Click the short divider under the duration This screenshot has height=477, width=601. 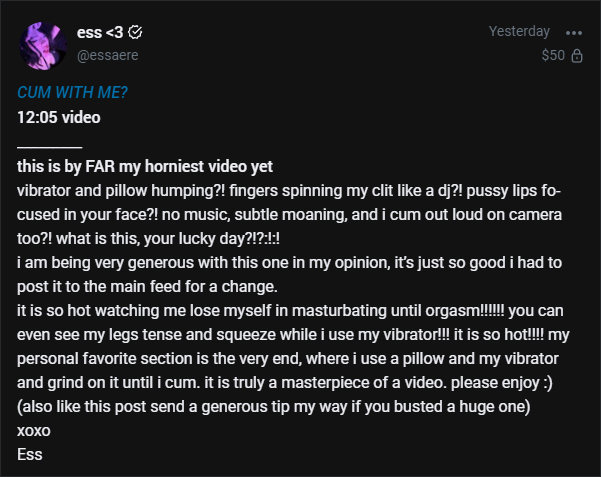pos(49,146)
